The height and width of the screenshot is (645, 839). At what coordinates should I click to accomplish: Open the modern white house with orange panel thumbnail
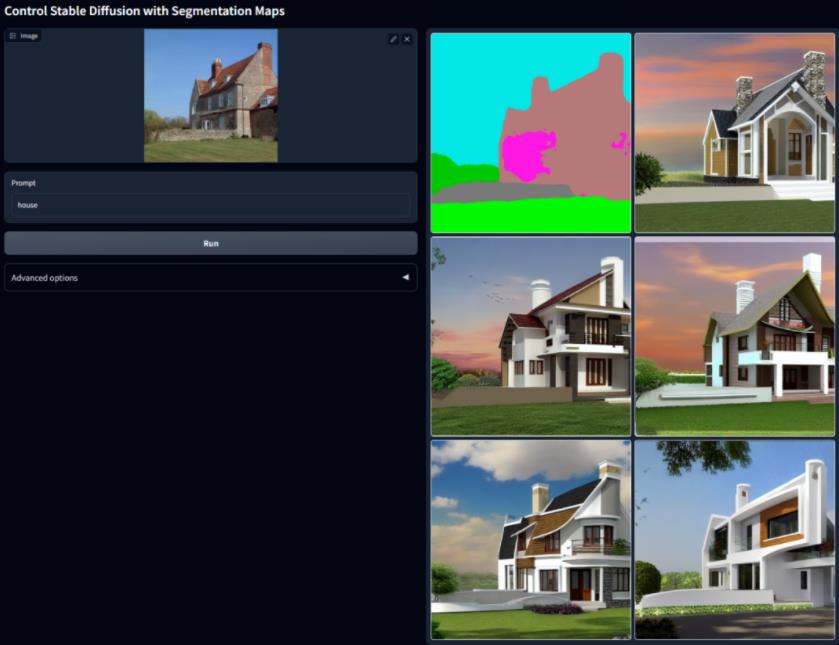[734, 540]
